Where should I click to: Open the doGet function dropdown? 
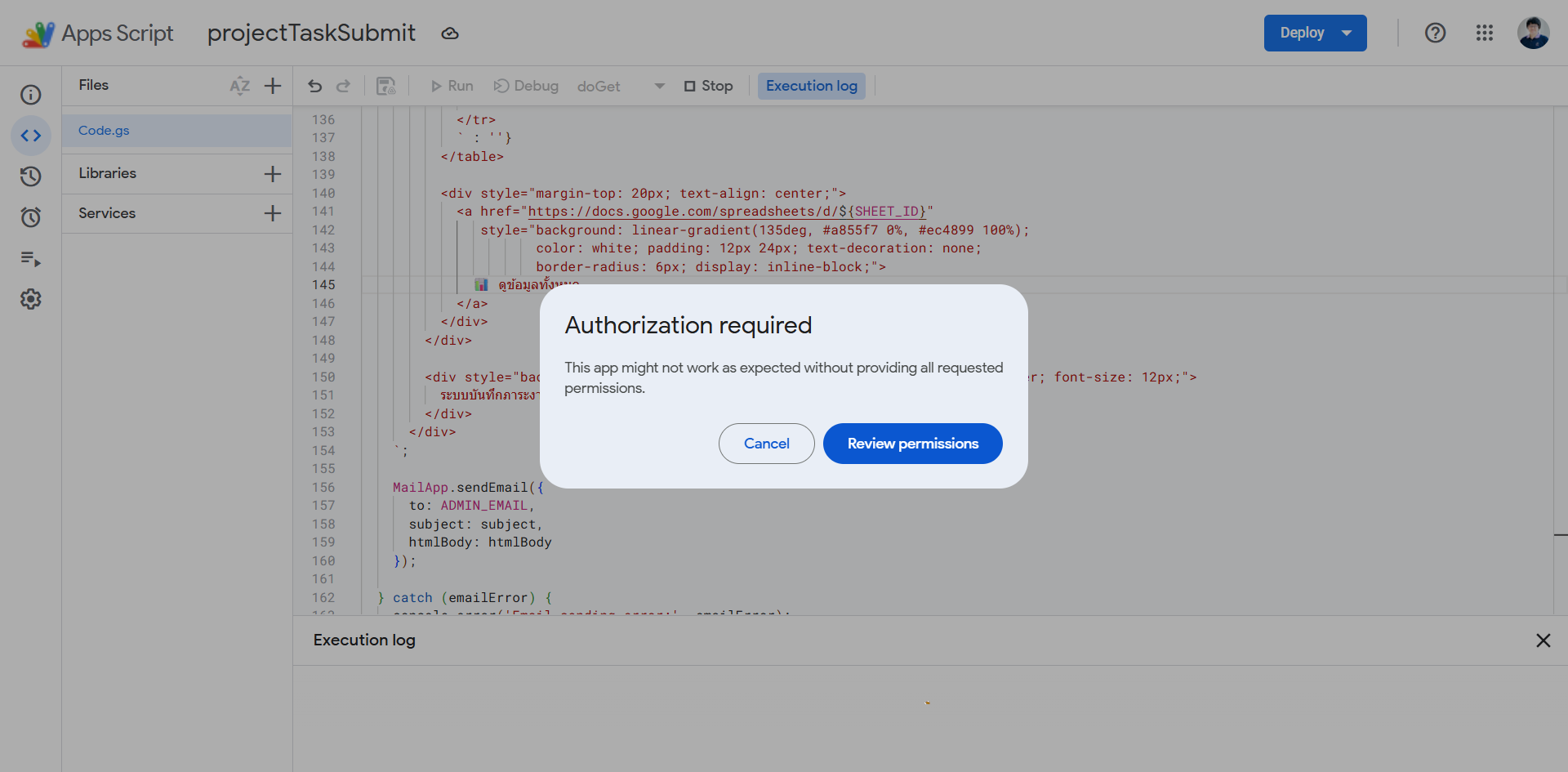coord(621,86)
